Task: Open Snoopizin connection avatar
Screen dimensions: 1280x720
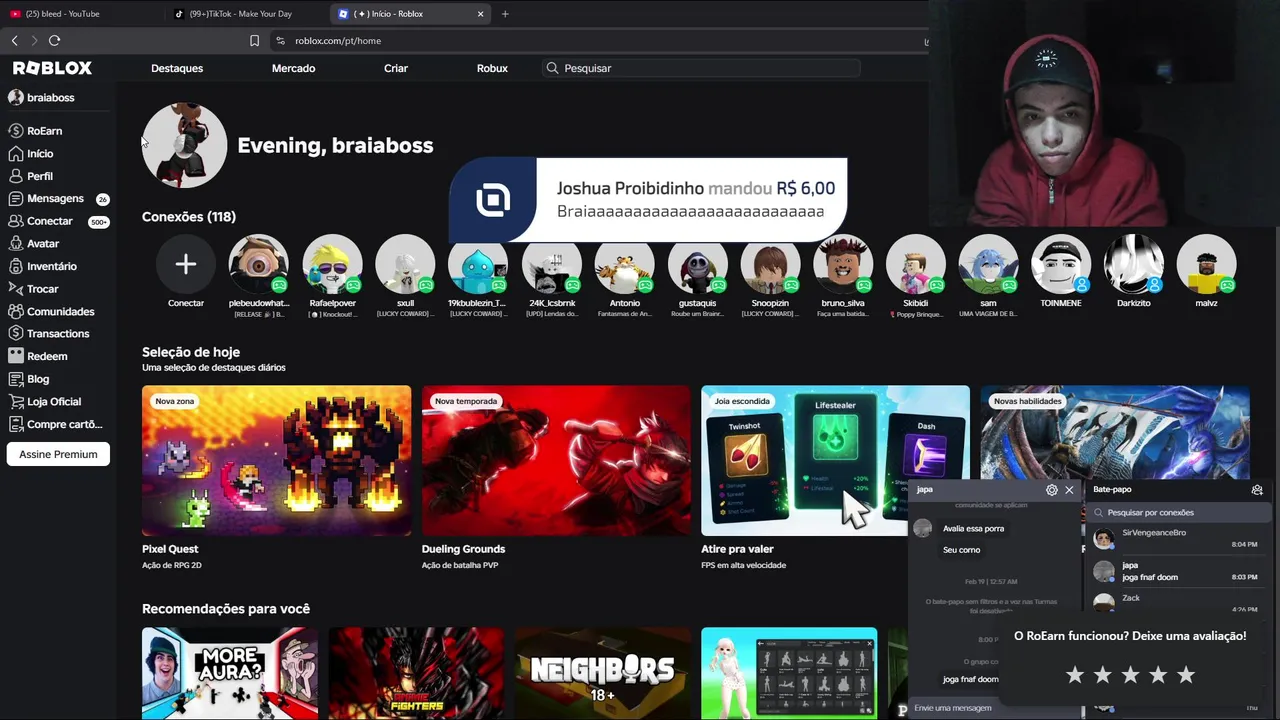Action: (x=770, y=265)
